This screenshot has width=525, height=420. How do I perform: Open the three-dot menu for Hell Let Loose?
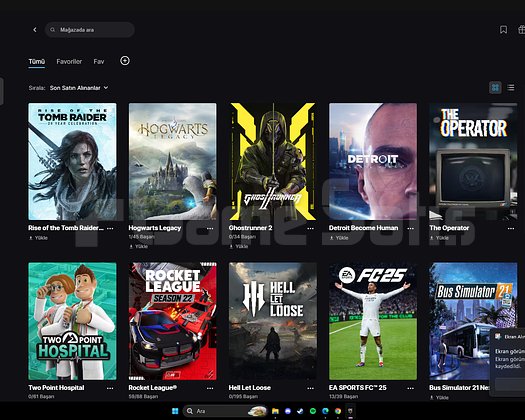click(310, 388)
